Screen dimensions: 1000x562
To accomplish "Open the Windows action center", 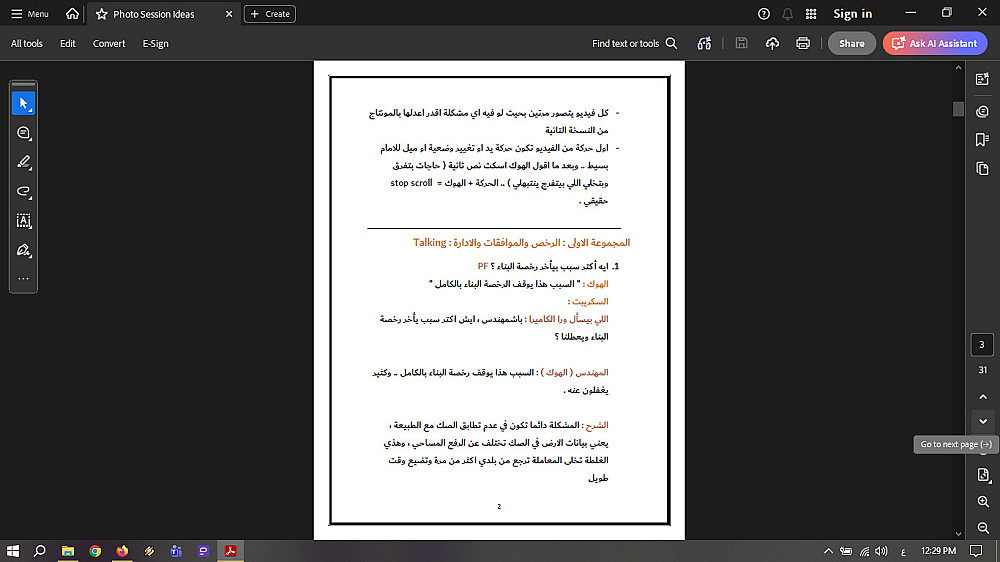I will [976, 551].
